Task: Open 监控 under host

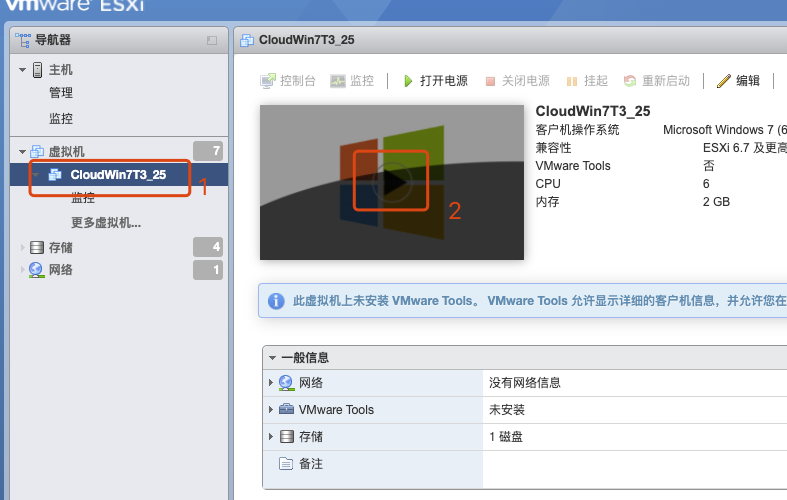Action: click(61, 118)
